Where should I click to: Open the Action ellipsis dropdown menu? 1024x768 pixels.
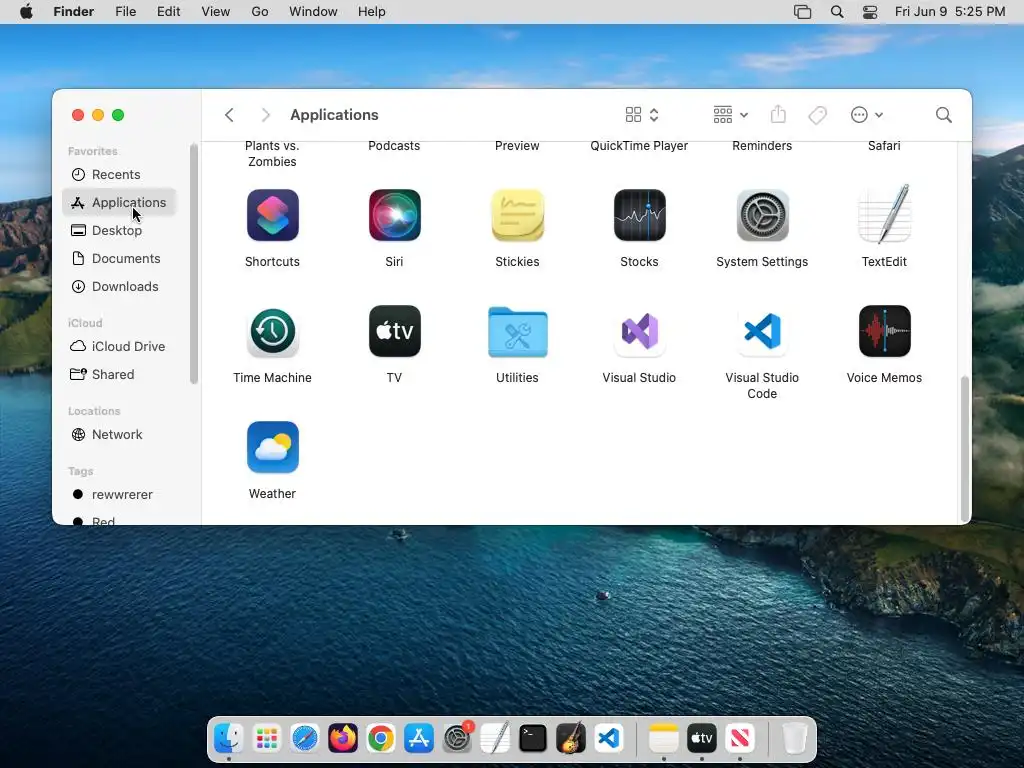867,115
